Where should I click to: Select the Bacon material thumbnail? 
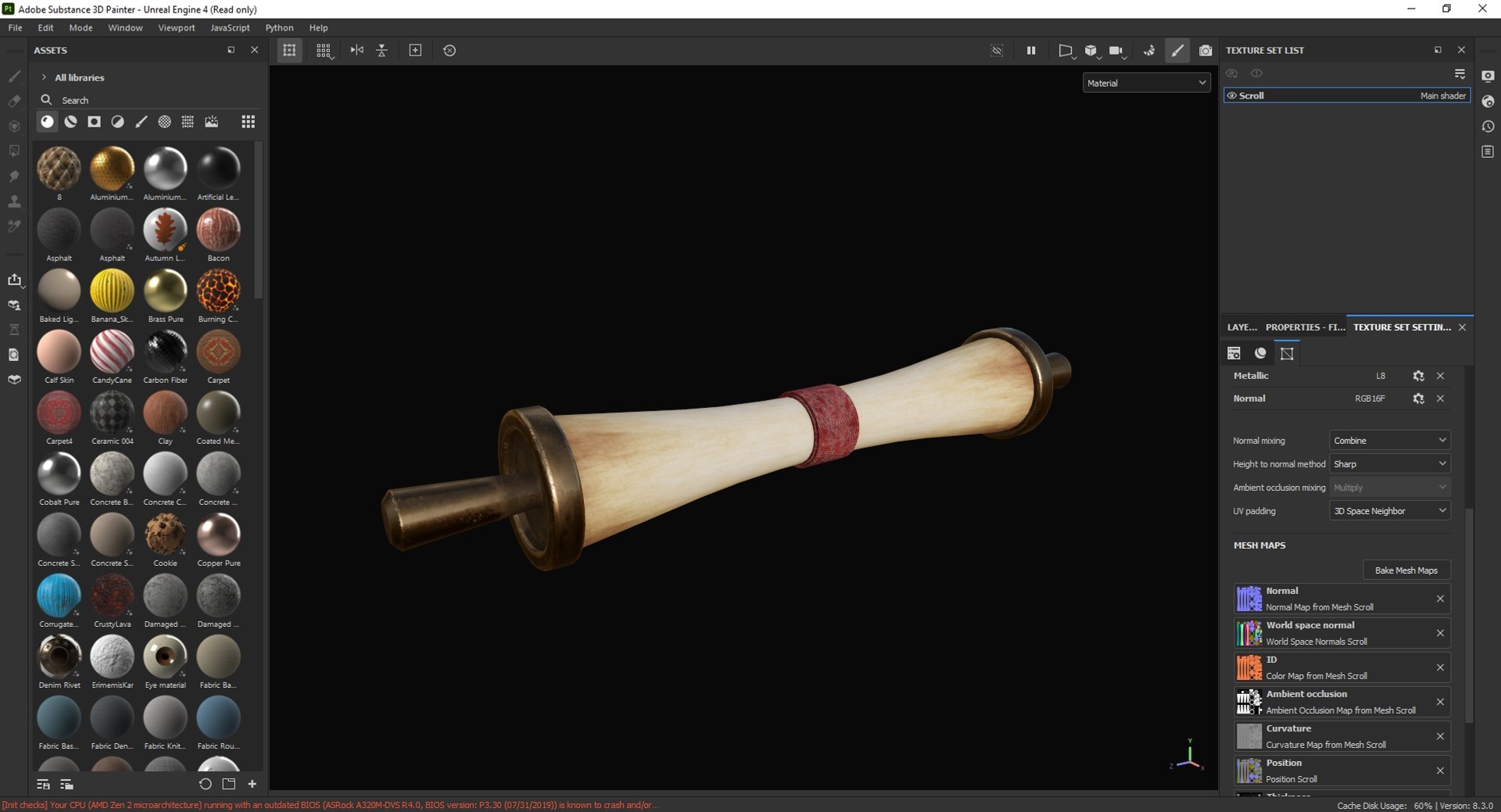coord(219,230)
